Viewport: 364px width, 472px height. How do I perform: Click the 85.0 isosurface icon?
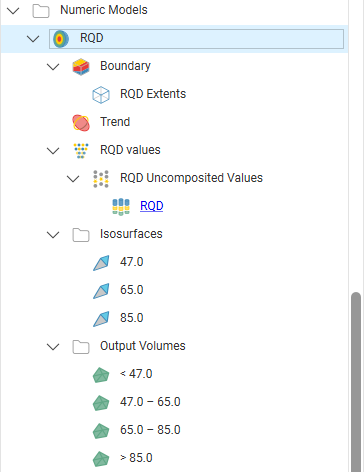coord(101,319)
